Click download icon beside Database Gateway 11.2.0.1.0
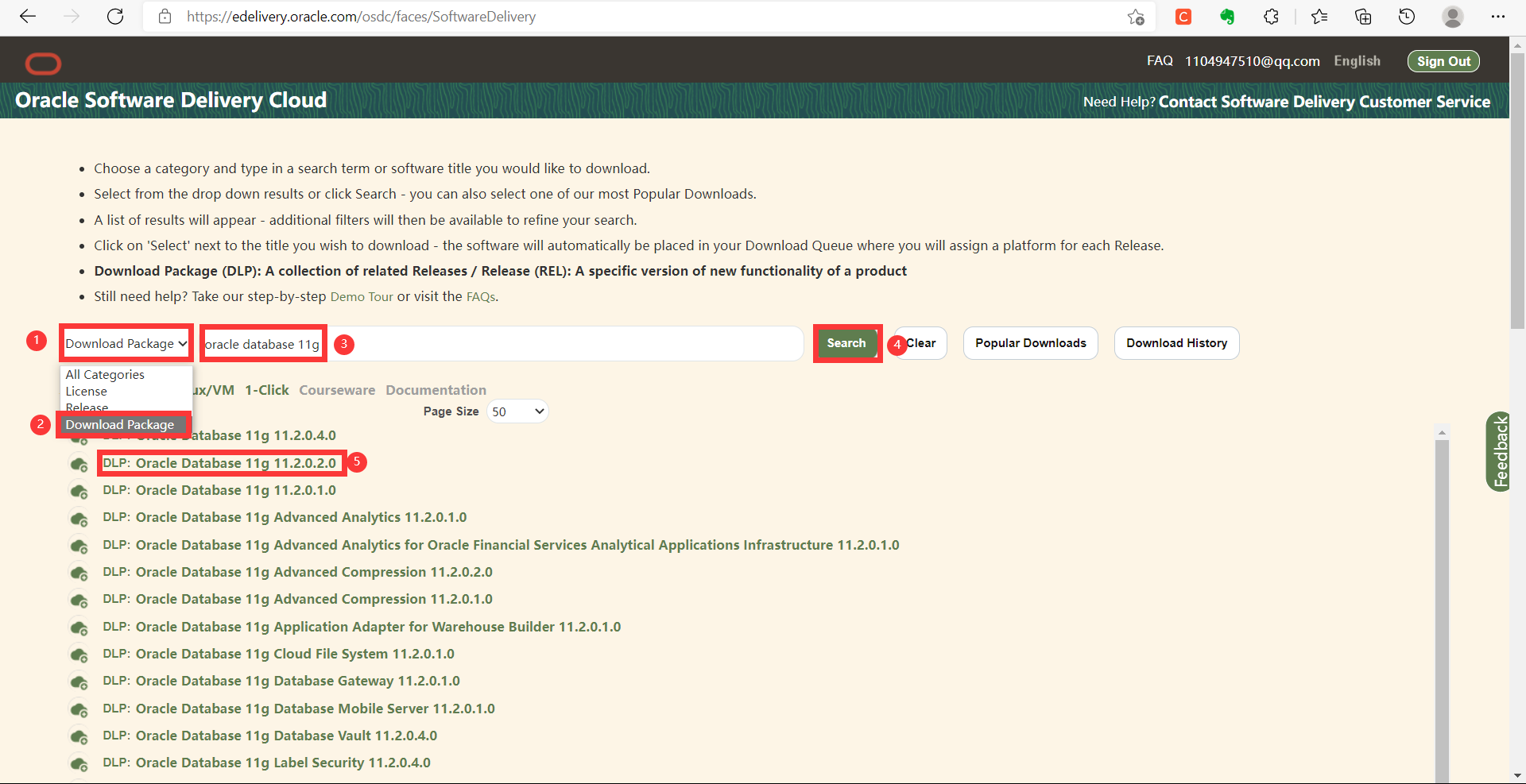The width and height of the screenshot is (1526, 784). pyautogui.click(x=79, y=682)
